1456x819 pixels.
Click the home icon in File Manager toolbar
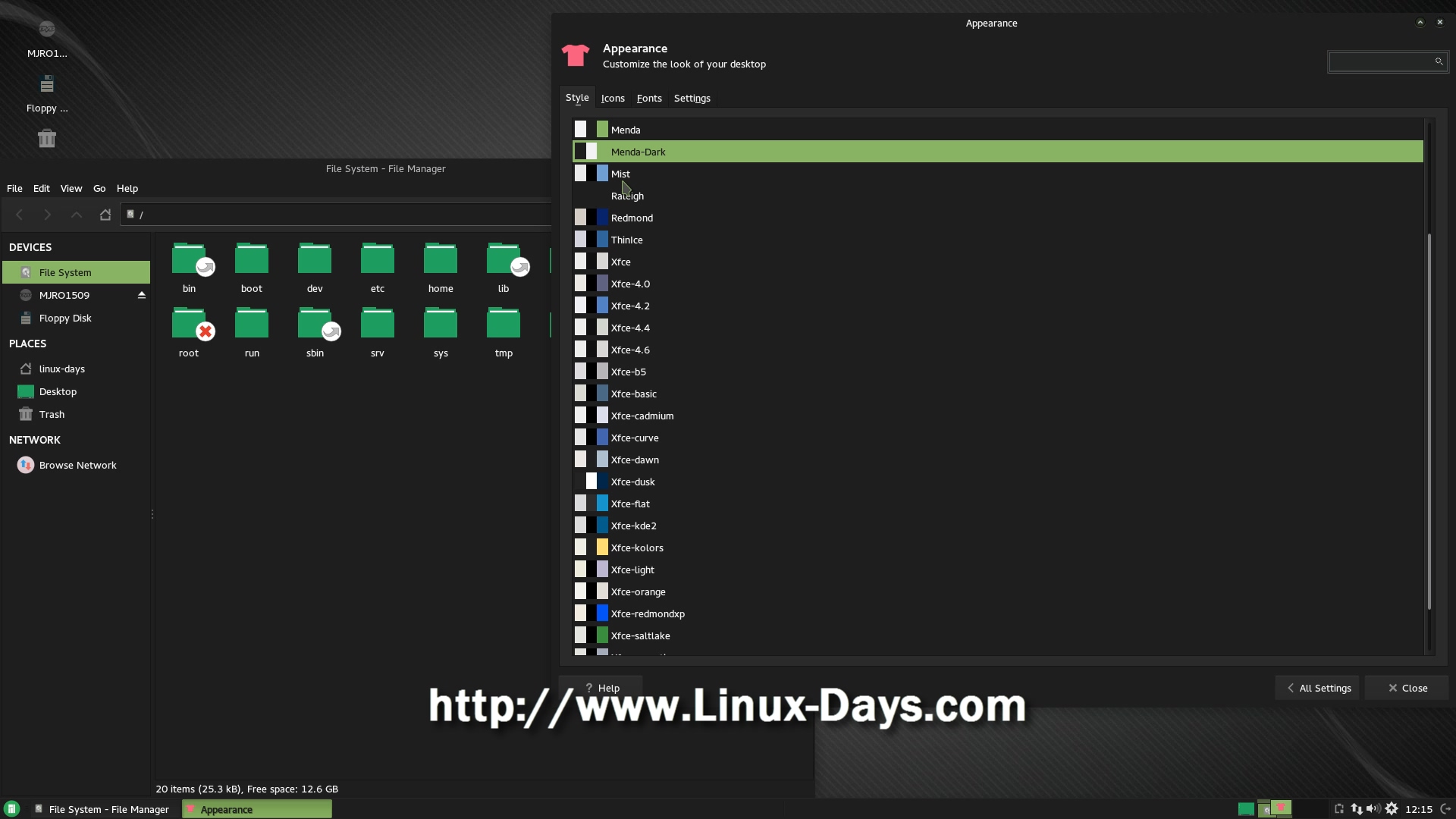(105, 215)
